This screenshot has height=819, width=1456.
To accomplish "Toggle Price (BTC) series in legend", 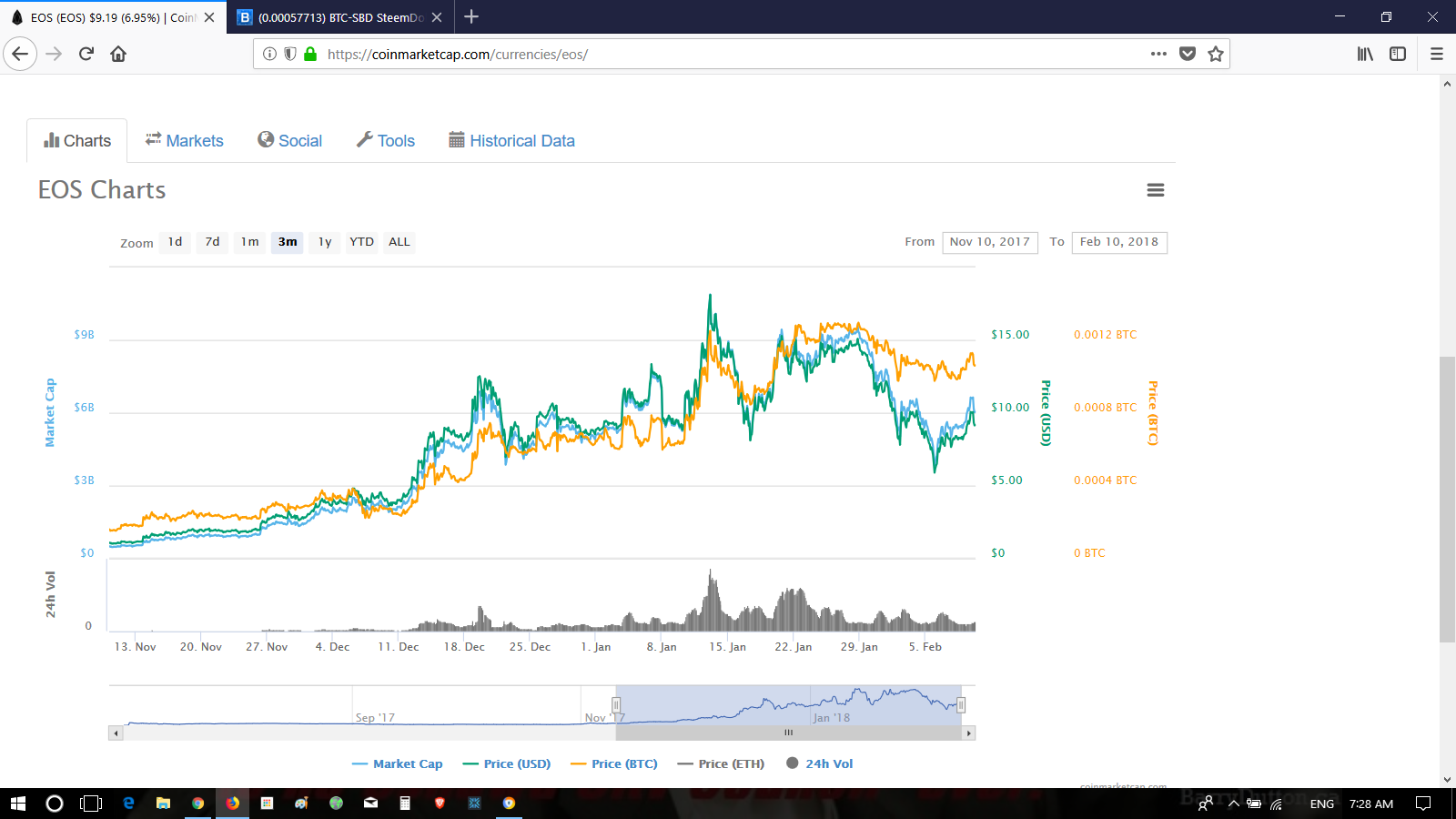I will pyautogui.click(x=614, y=763).
